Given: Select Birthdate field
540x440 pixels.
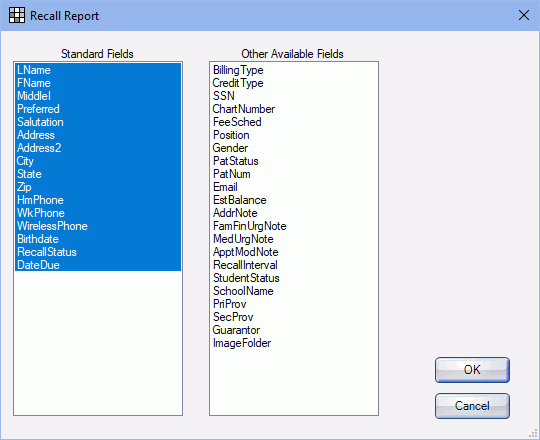Looking at the screenshot, I should click(x=98, y=239).
